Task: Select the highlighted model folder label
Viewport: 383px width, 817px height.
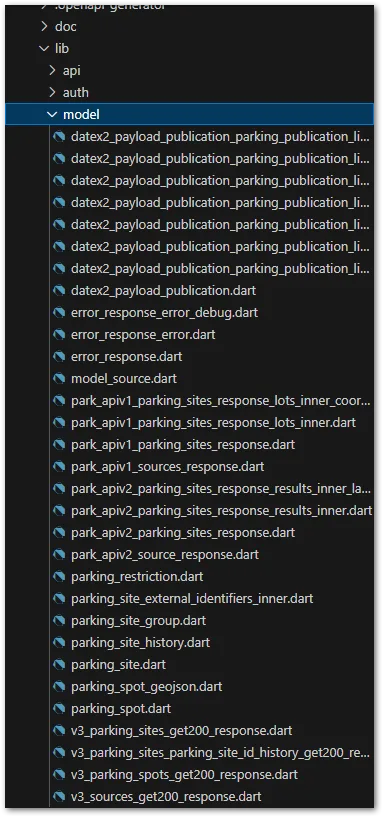Action: click(x=81, y=115)
